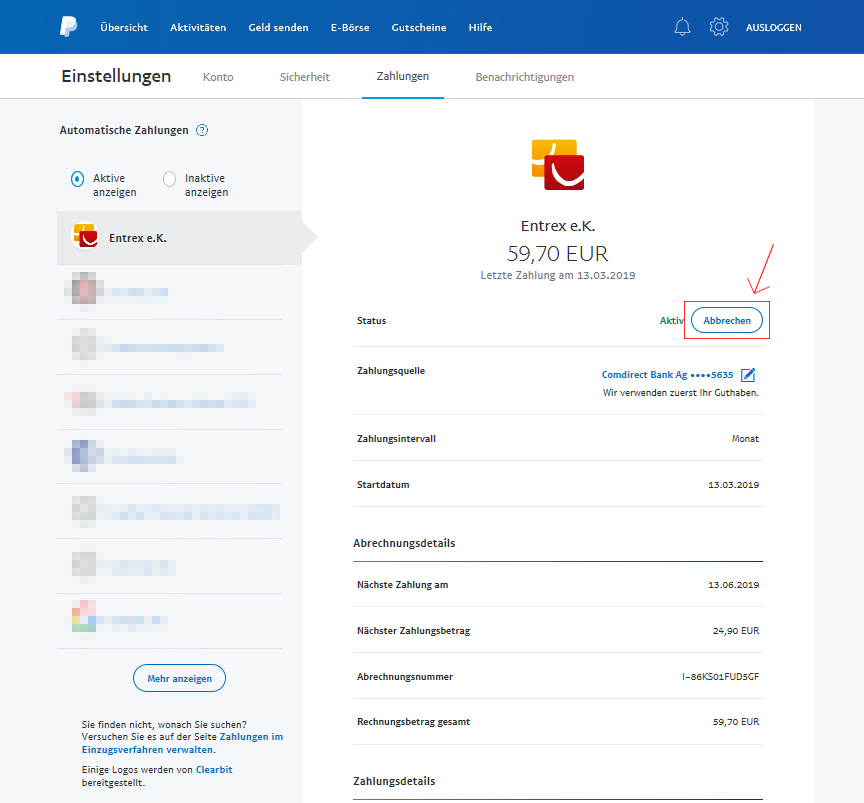Image resolution: width=864 pixels, height=803 pixels.
Task: Click the 'Einstellungen' page title
Action: coord(116,76)
